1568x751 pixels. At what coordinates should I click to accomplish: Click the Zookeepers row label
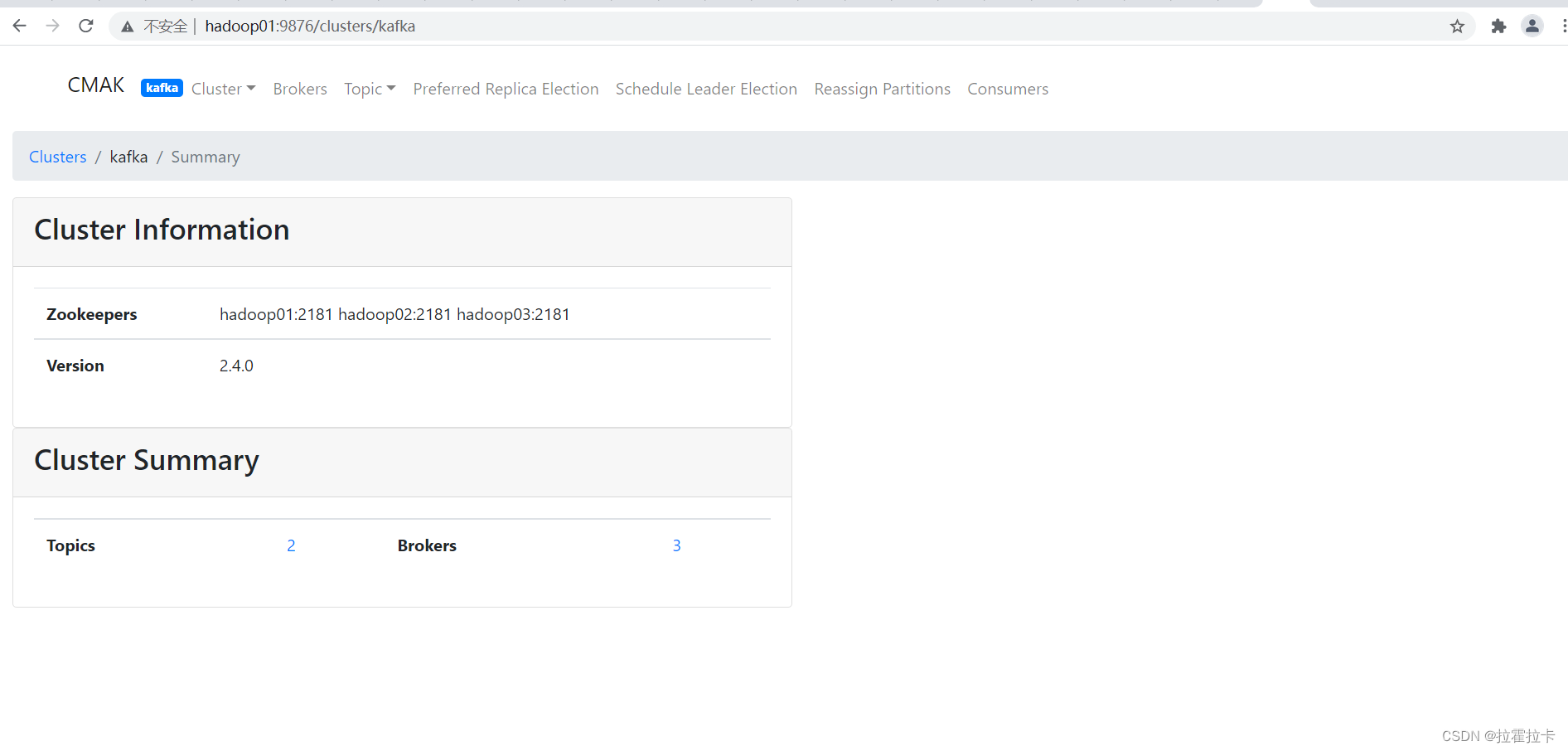92,314
